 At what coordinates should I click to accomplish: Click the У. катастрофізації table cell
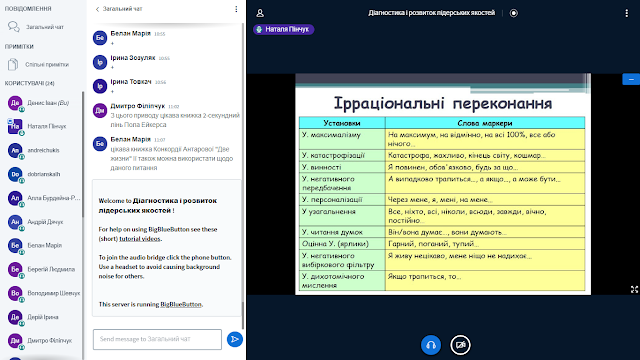tap(342, 156)
